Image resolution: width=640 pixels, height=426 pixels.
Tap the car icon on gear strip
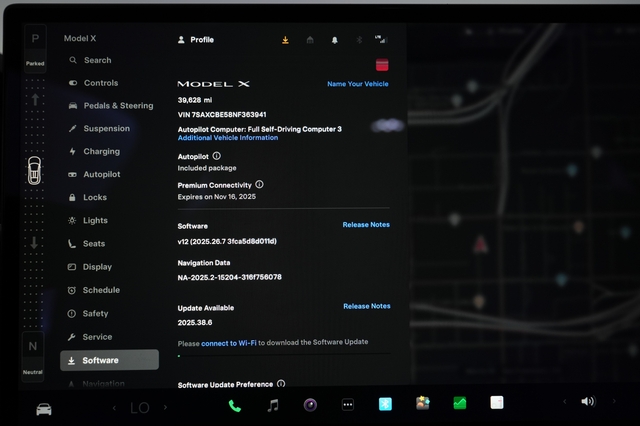(x=34, y=171)
